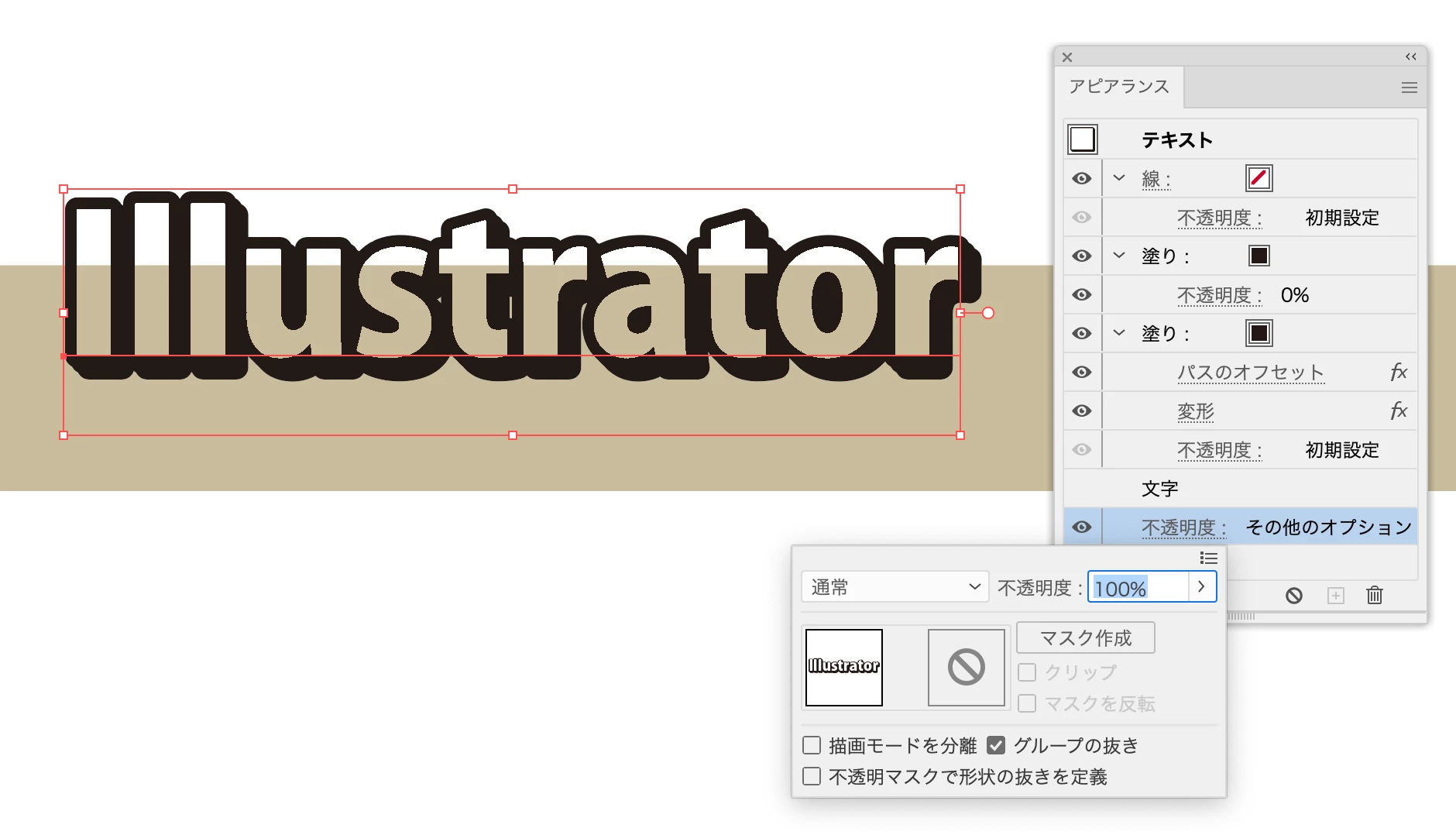Screen dimensions: 1456x835
Task: Select the 文字 row in the Appearance panel
Action: point(1240,488)
